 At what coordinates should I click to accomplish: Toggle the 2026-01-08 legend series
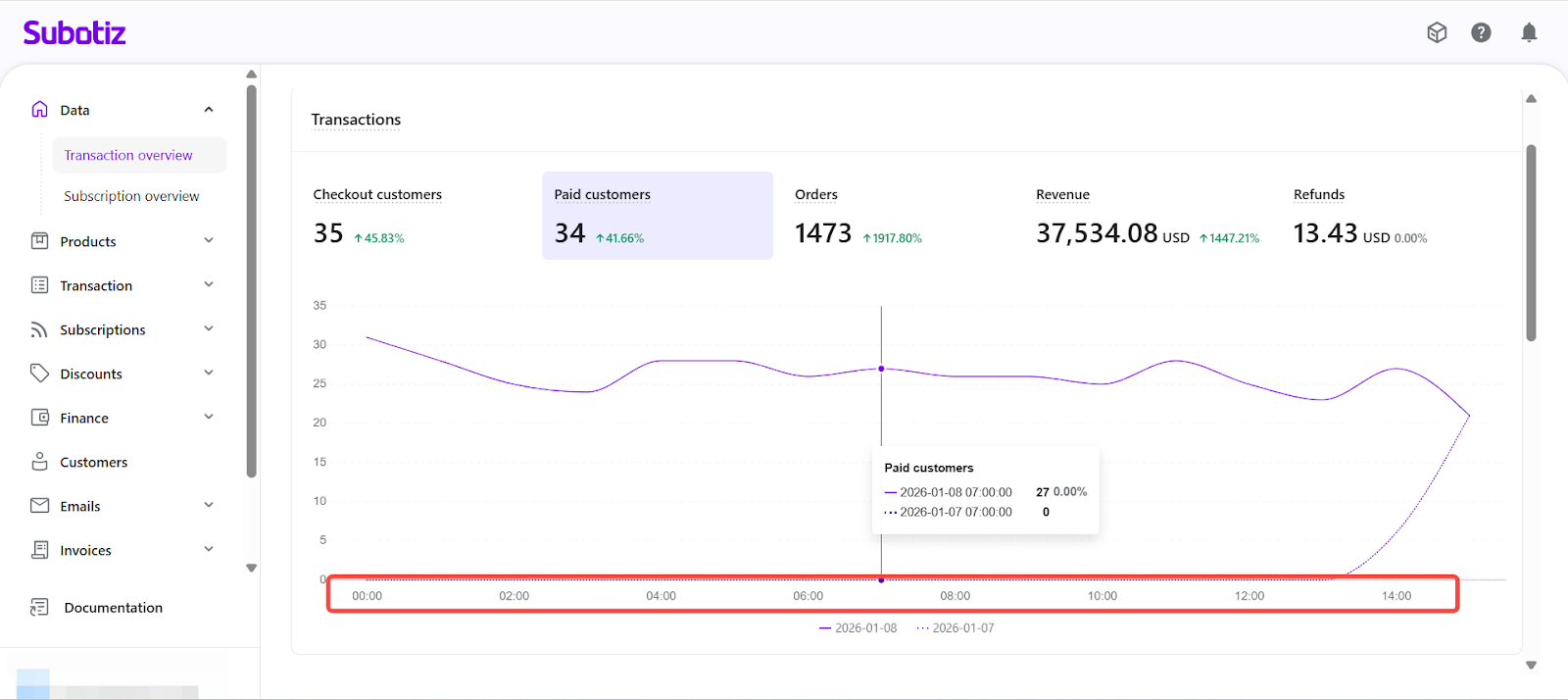tap(857, 628)
